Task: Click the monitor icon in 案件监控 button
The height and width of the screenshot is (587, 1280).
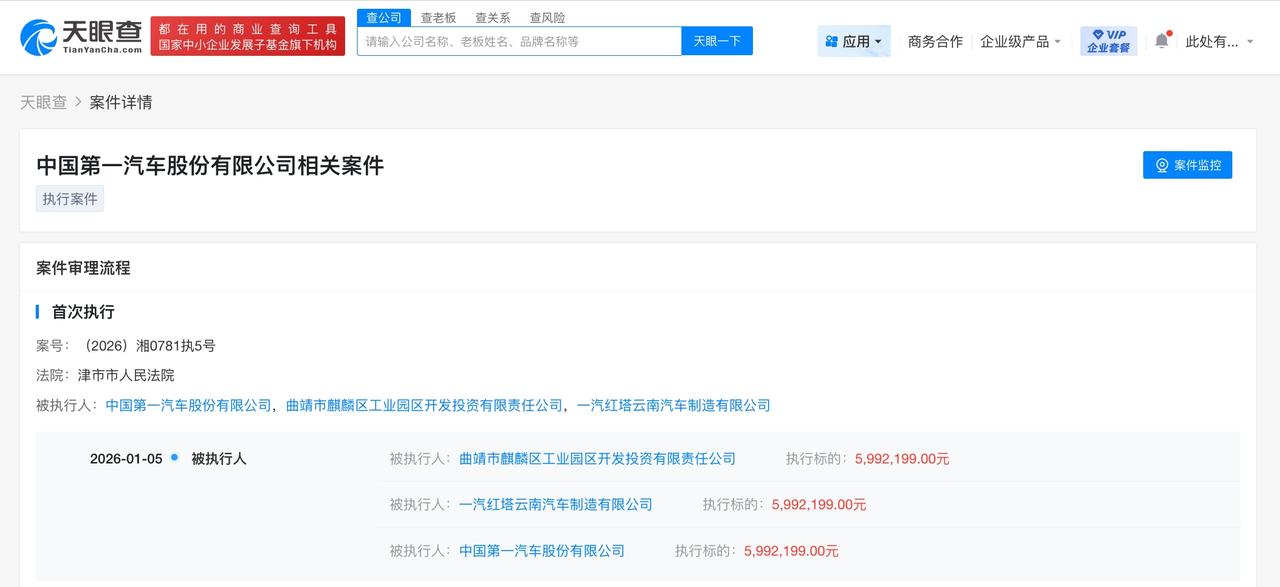Action: click(1161, 165)
